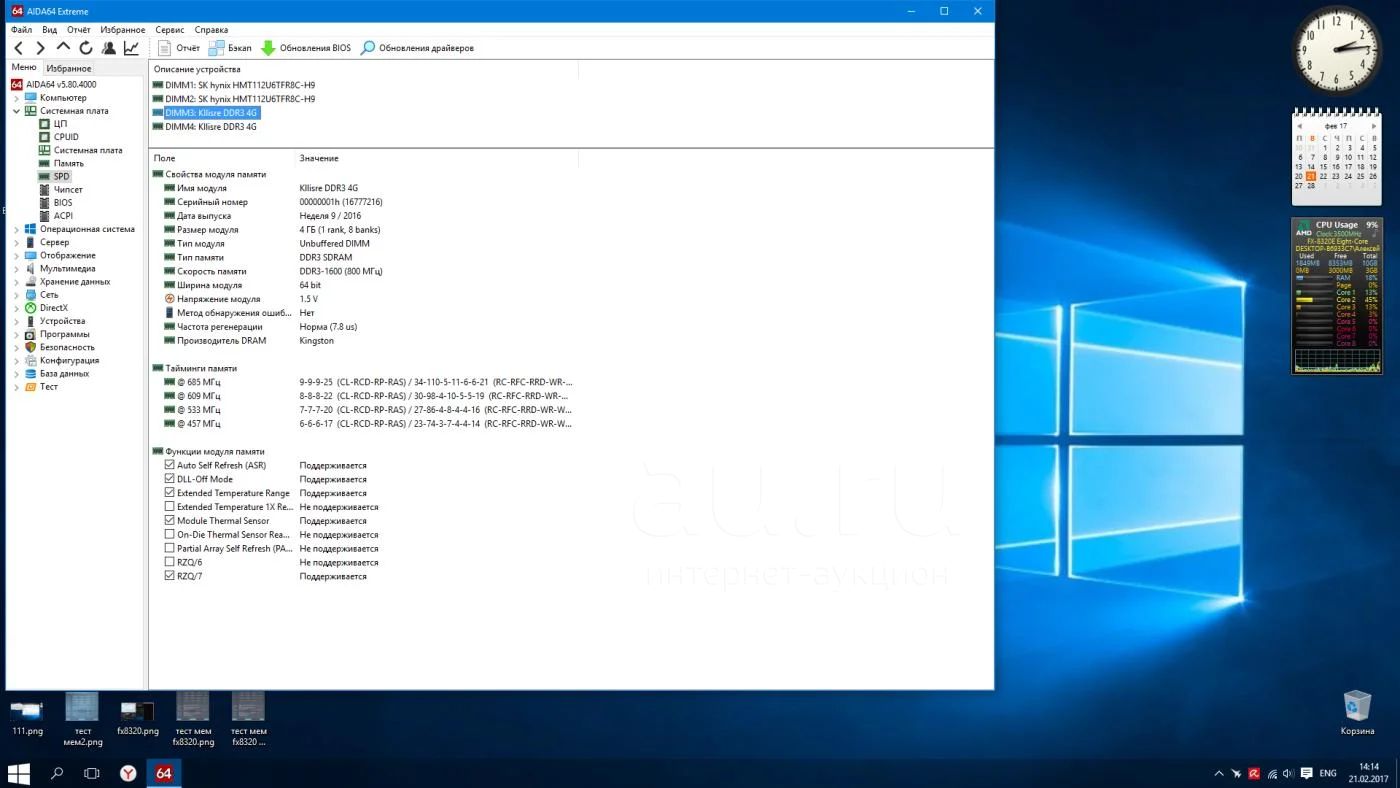The height and width of the screenshot is (788, 1400).
Task: Select the тест мем2.png desktop file
Action: point(82,719)
